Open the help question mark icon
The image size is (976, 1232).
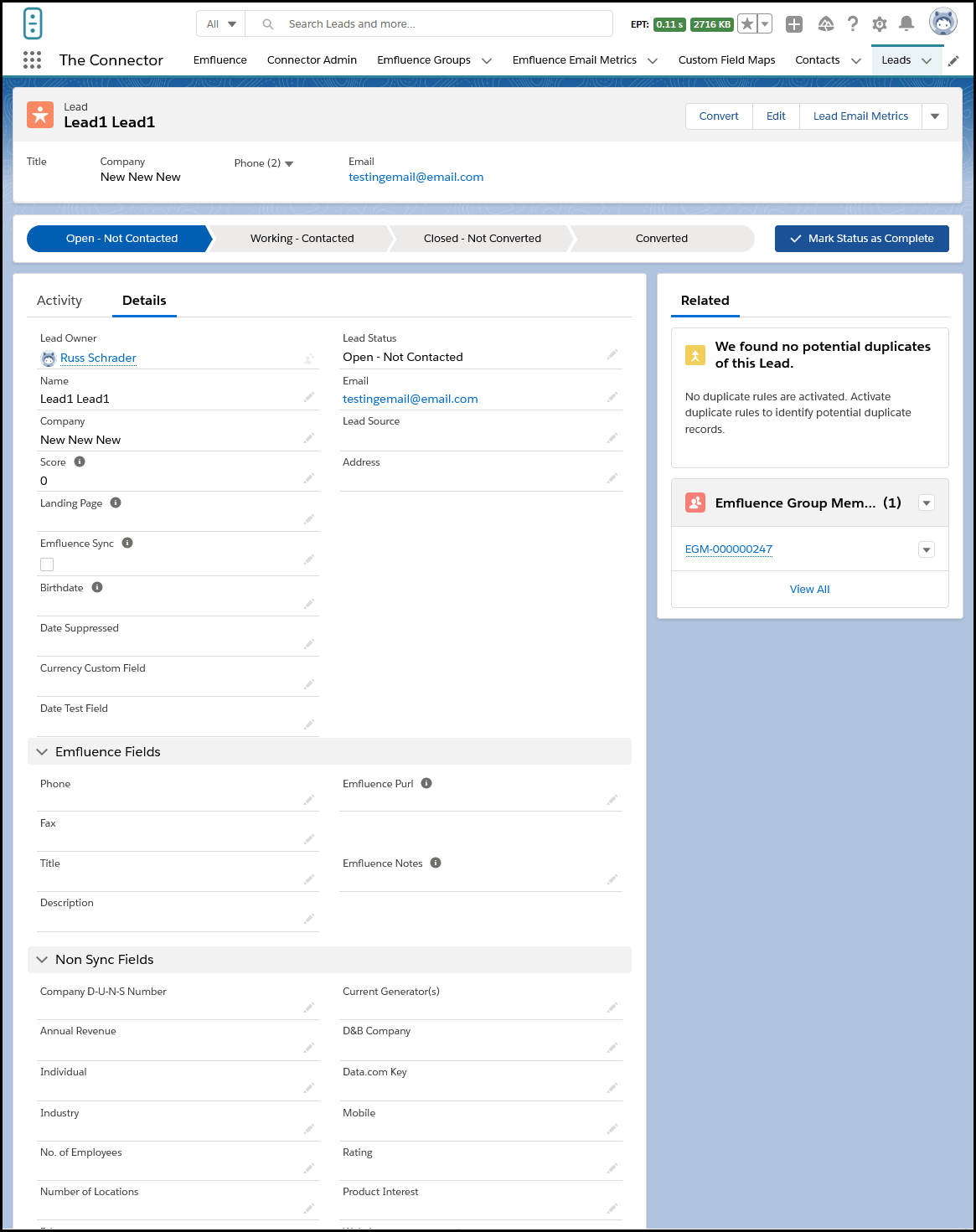(853, 24)
